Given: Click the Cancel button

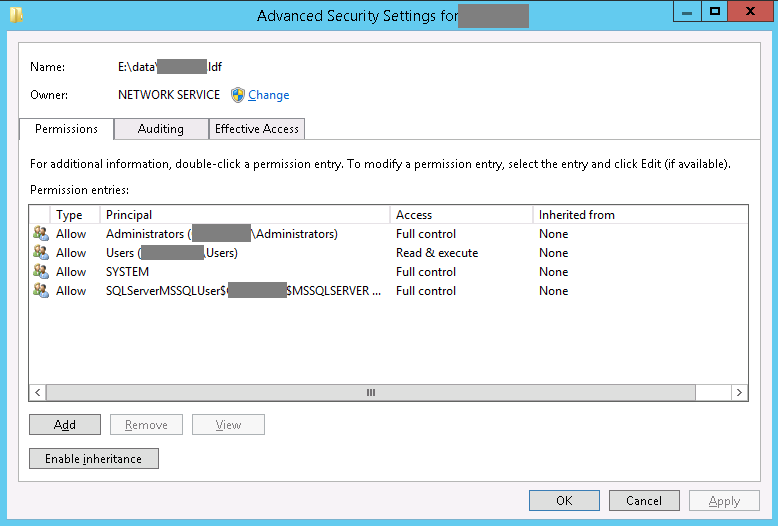Looking at the screenshot, I should pyautogui.click(x=644, y=501).
